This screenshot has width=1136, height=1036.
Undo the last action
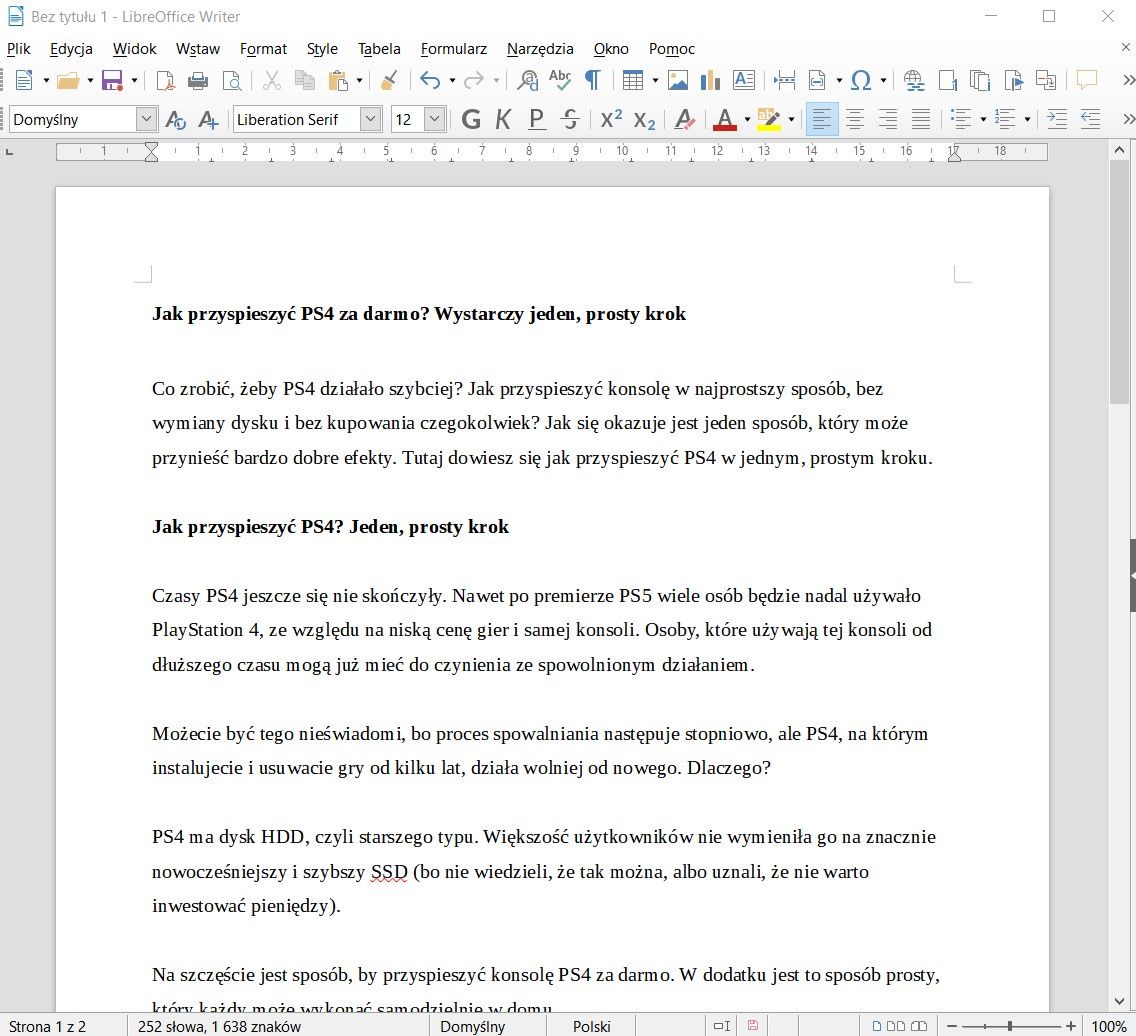pos(430,80)
